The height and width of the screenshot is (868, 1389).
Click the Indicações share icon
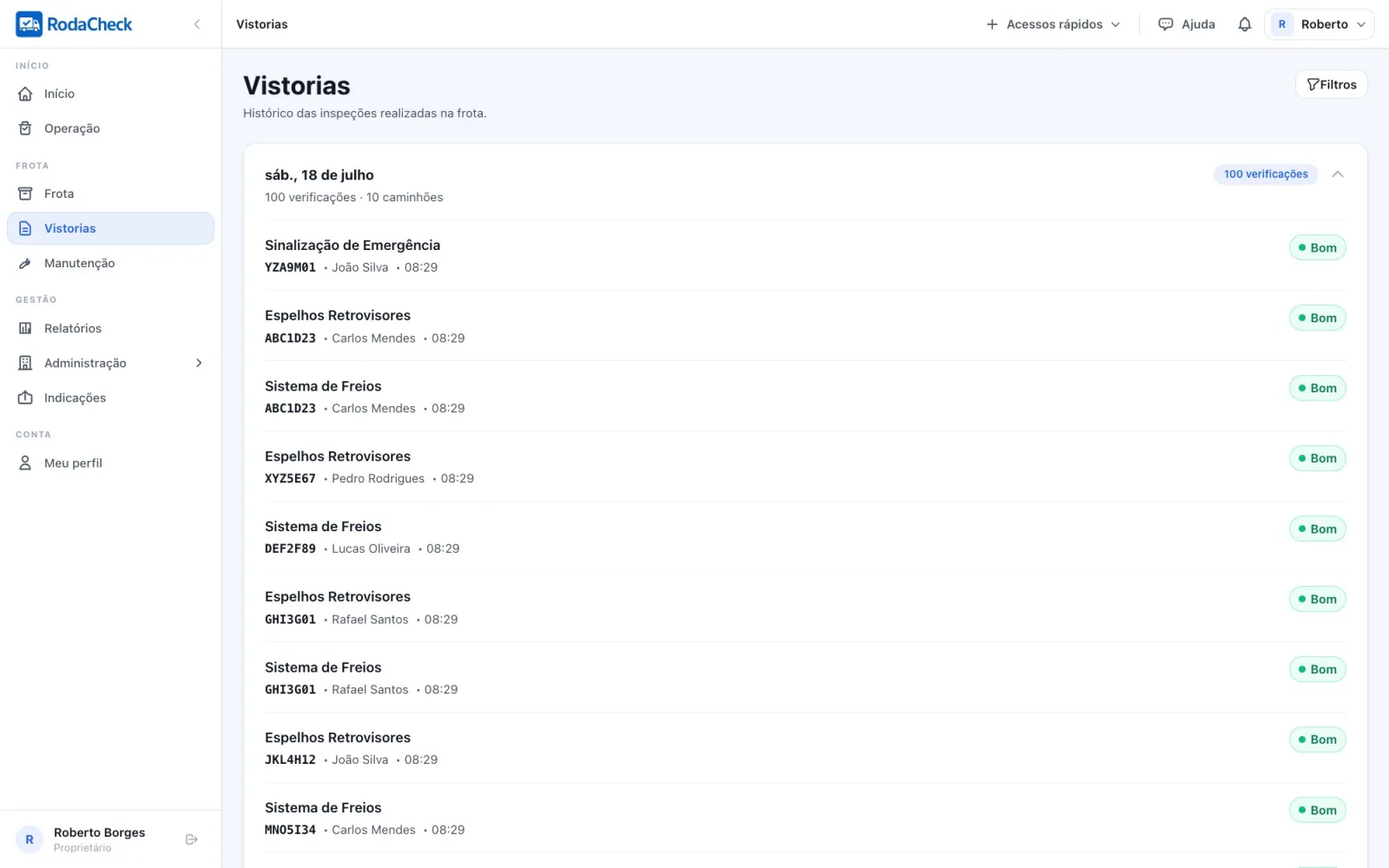pyautogui.click(x=25, y=398)
